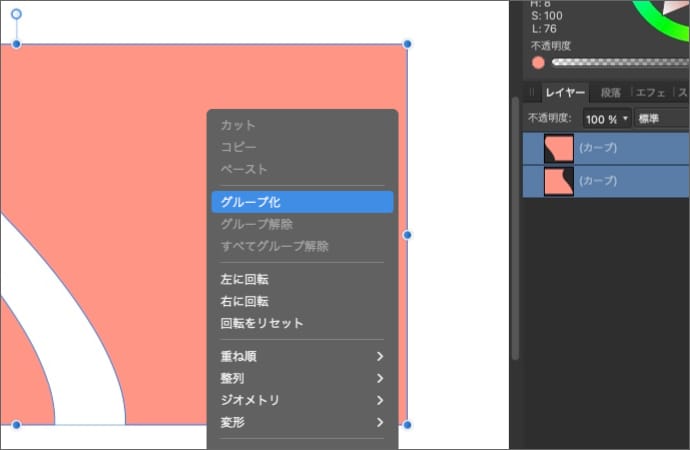690x450 pixels.
Task: Select the top (カーブ) layer thumbnail
Action: [x=558, y=148]
